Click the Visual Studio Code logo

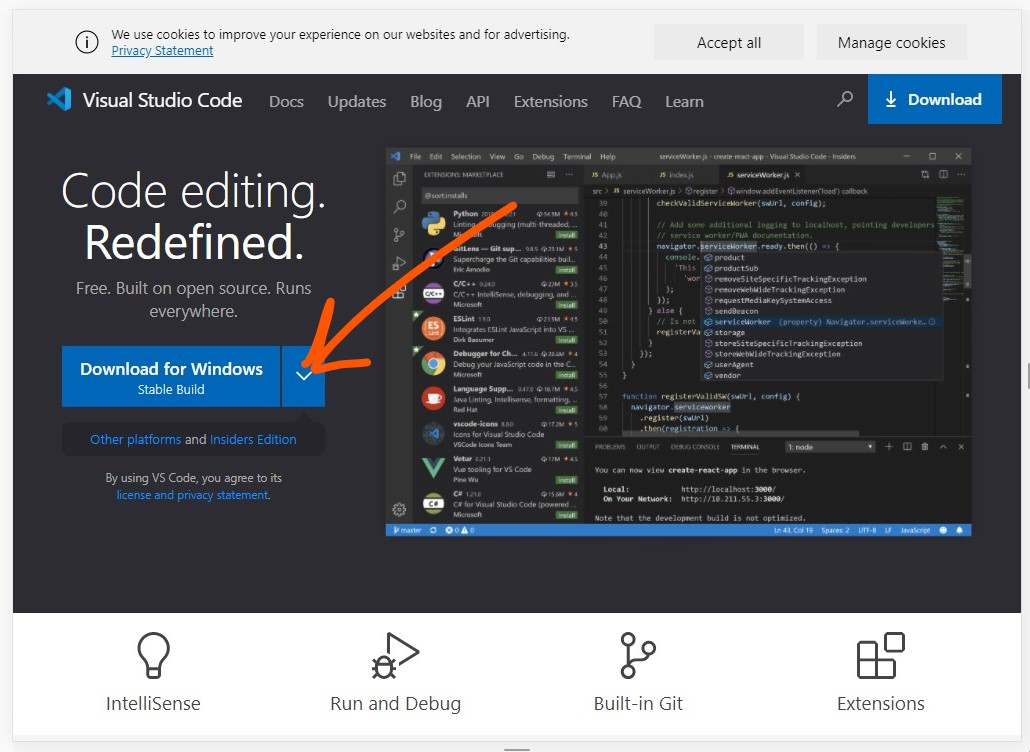click(x=59, y=99)
